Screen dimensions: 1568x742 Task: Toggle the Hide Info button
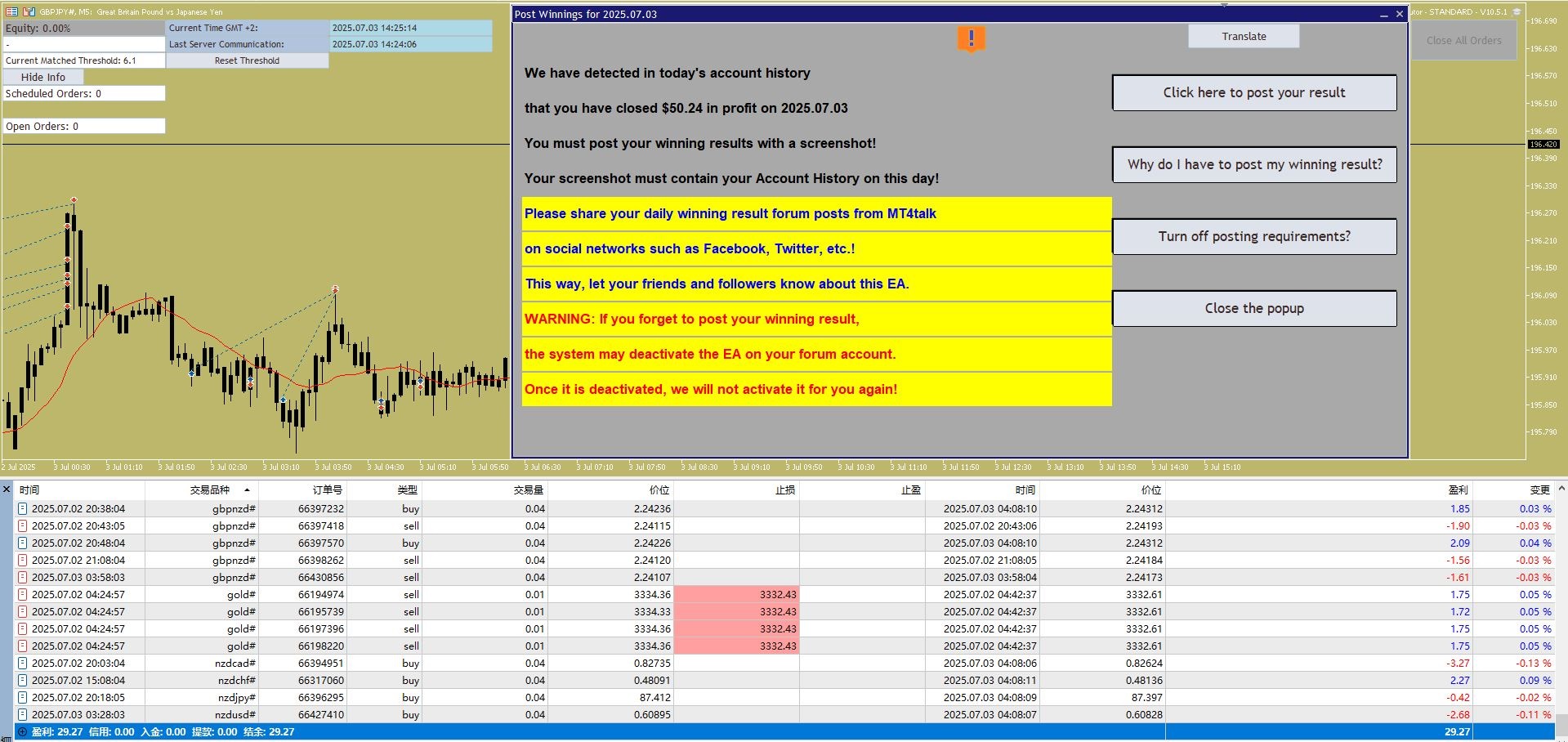(43, 78)
